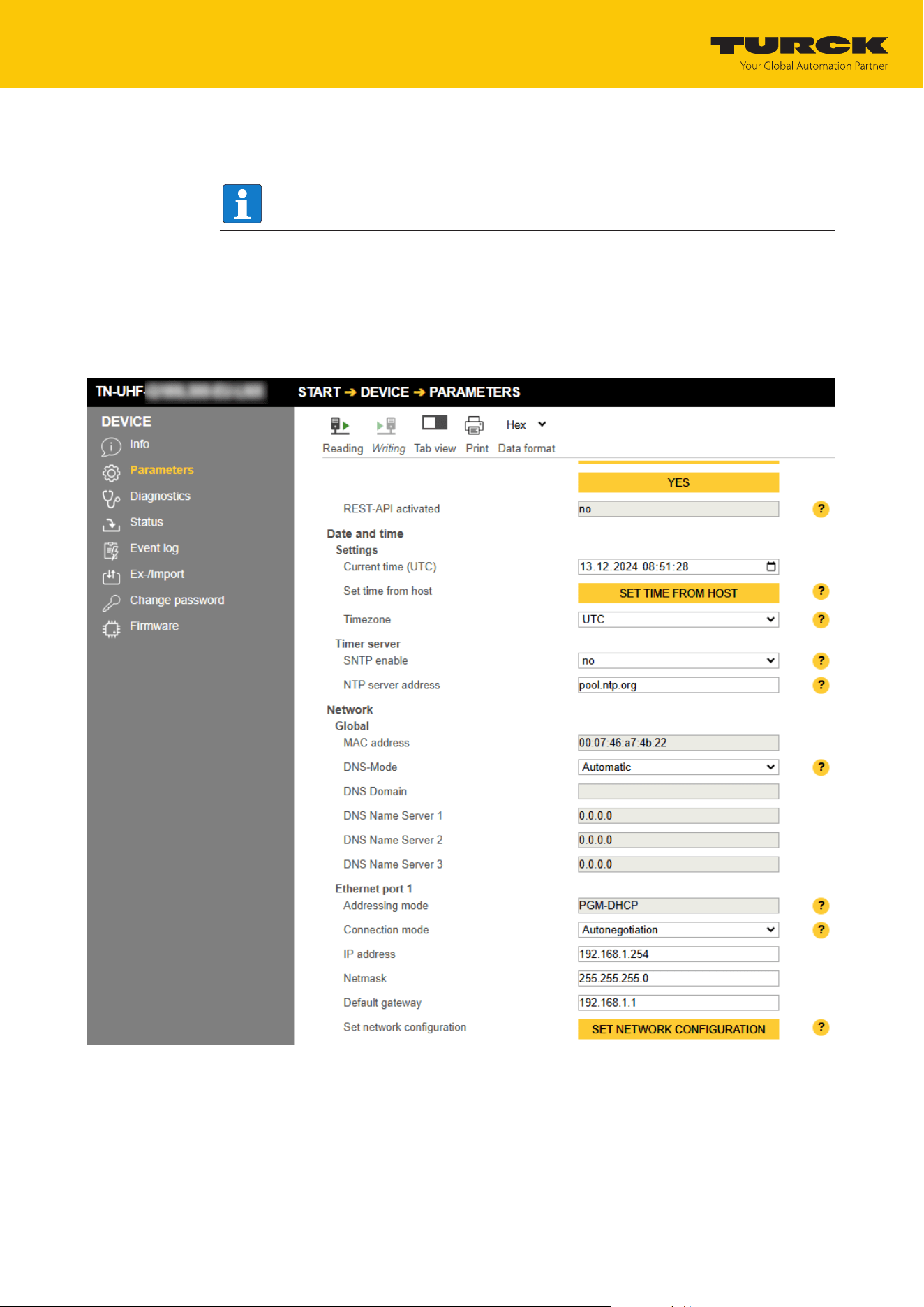Image resolution: width=924 pixels, height=1307 pixels.
Task: Click the NTP server address field
Action: click(678, 685)
